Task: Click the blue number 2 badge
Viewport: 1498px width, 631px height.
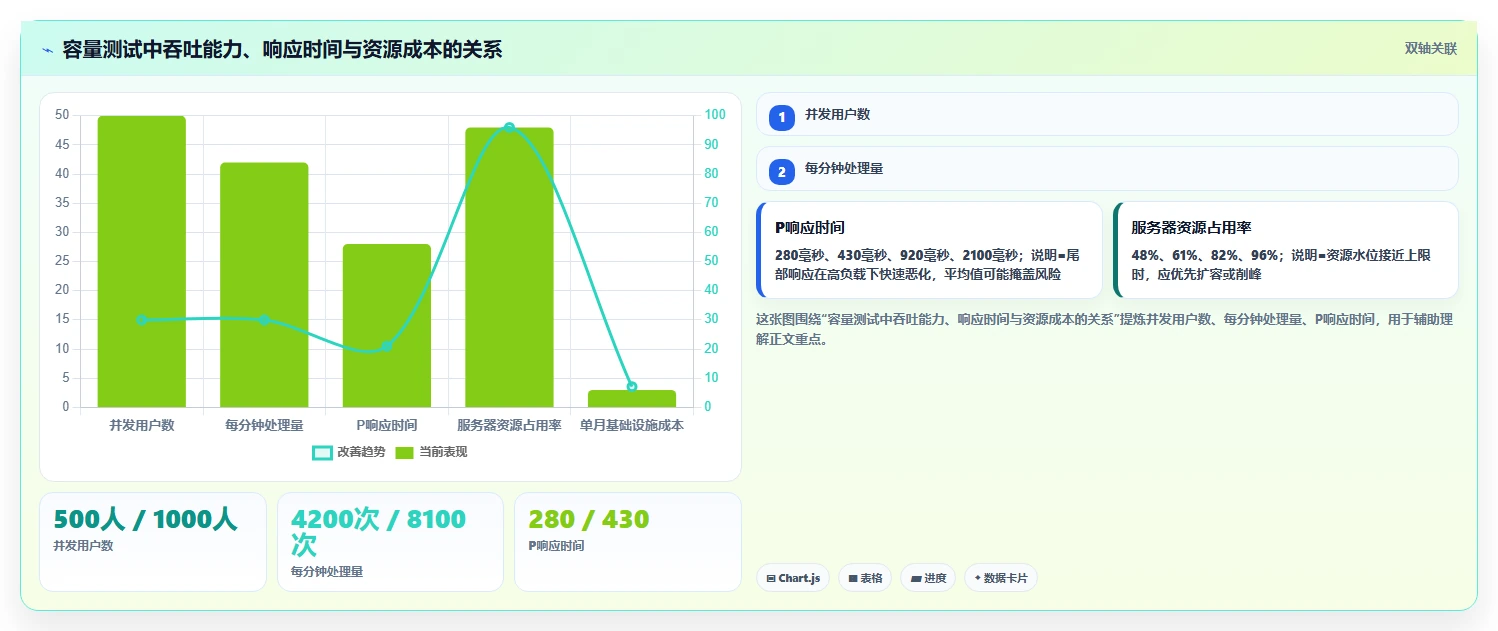Action: tap(782, 172)
